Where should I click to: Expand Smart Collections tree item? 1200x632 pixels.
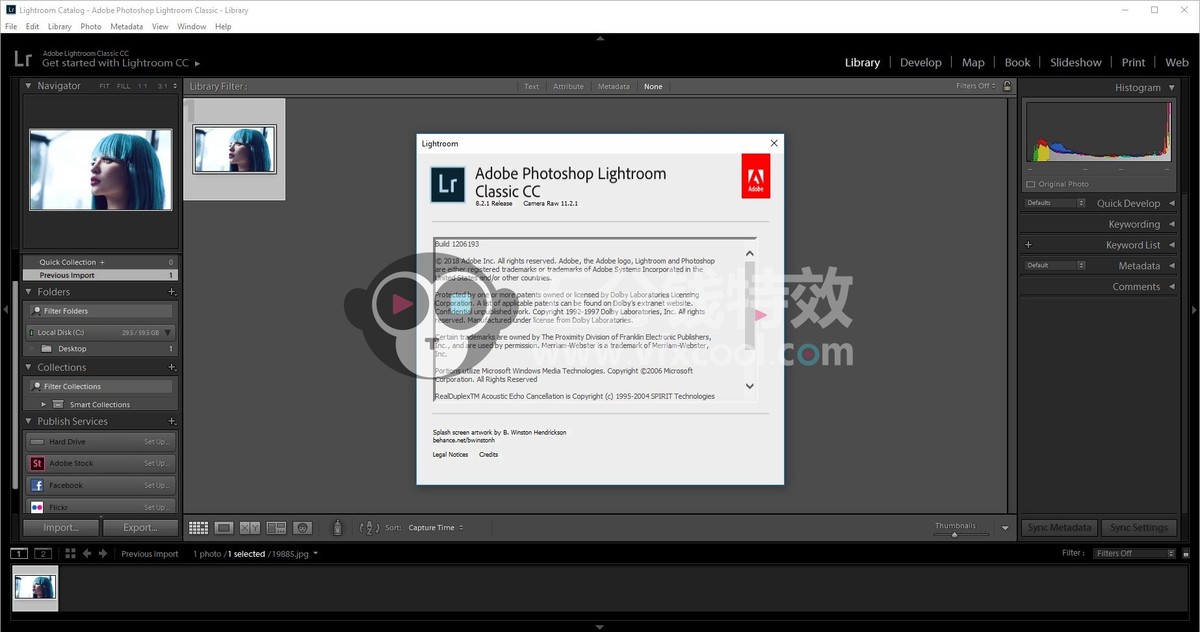click(x=43, y=404)
